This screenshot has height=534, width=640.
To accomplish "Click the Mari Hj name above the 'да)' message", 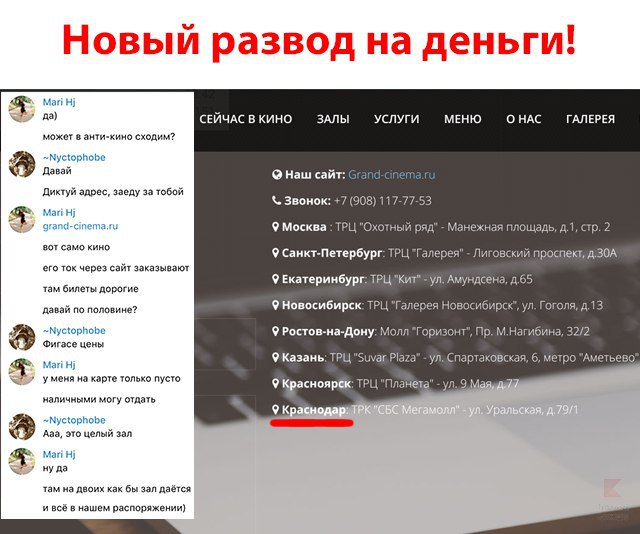I will coord(59,102).
